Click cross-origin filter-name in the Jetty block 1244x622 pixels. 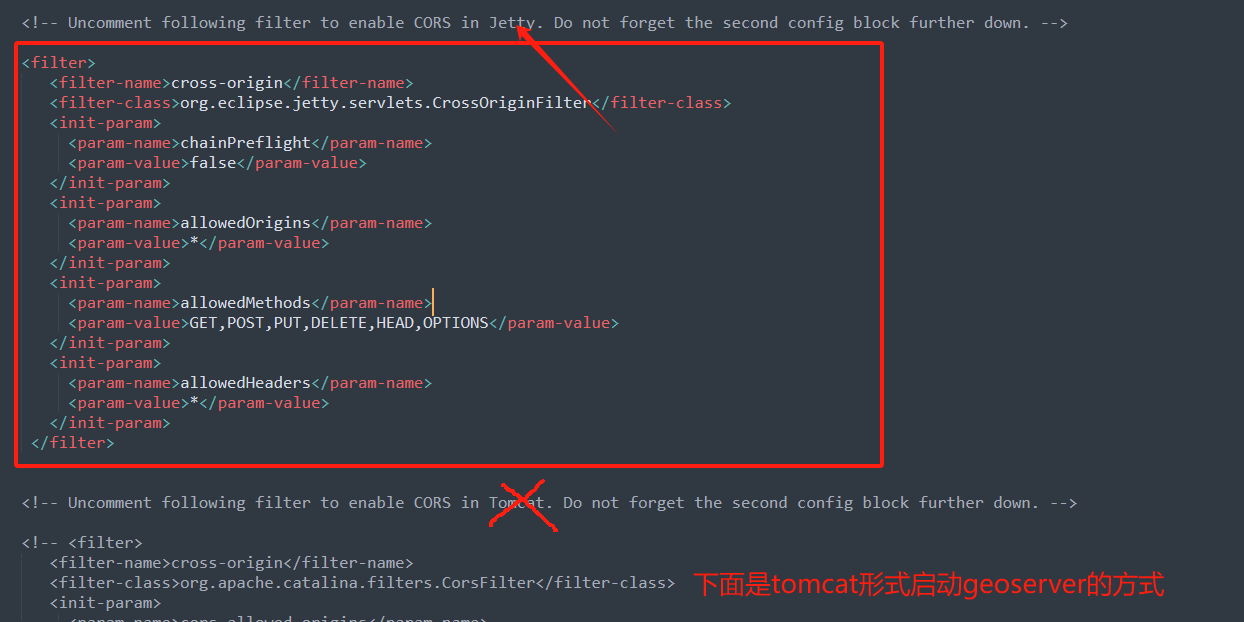tap(227, 83)
